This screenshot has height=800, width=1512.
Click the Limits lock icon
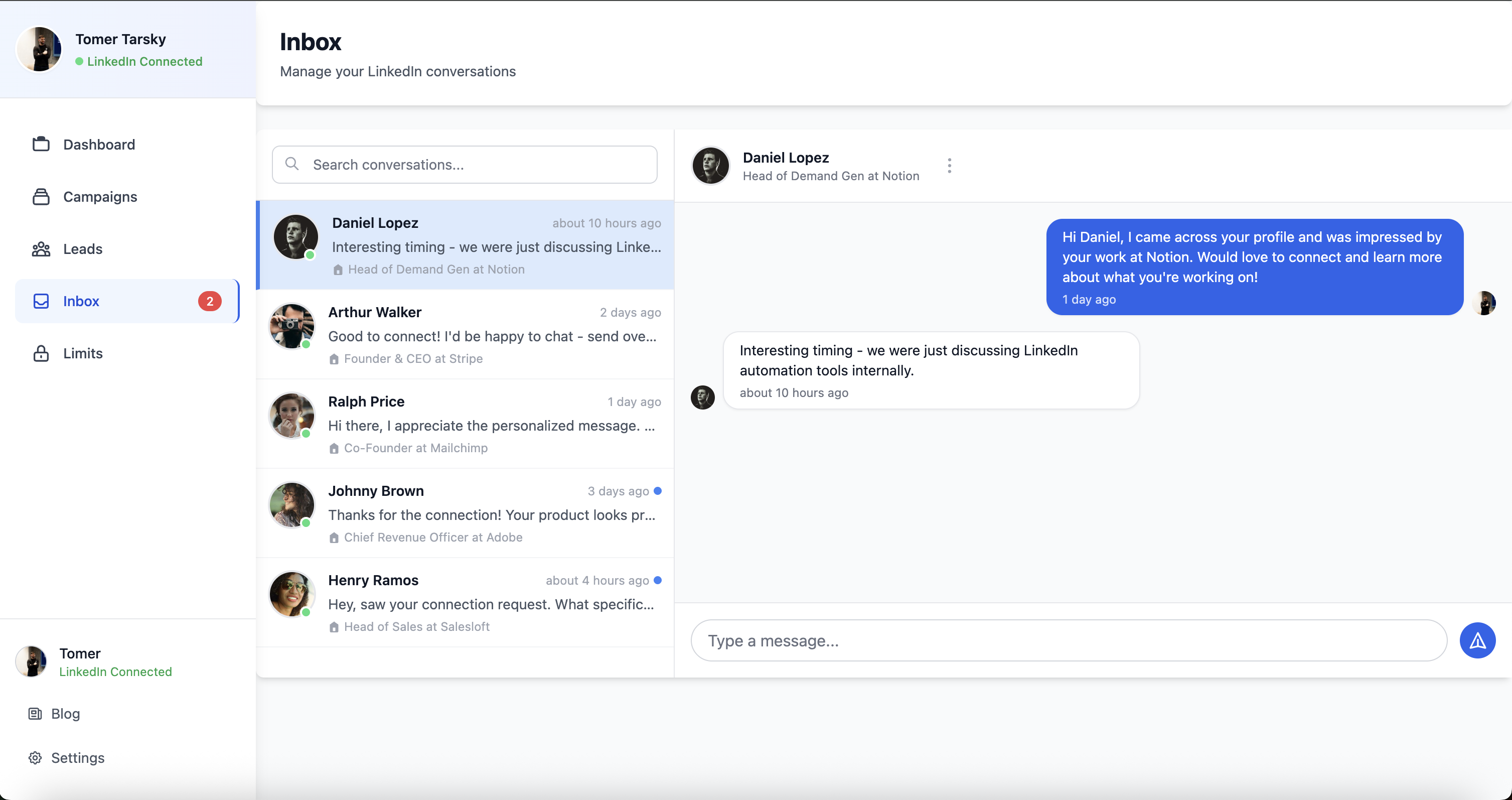click(41, 354)
